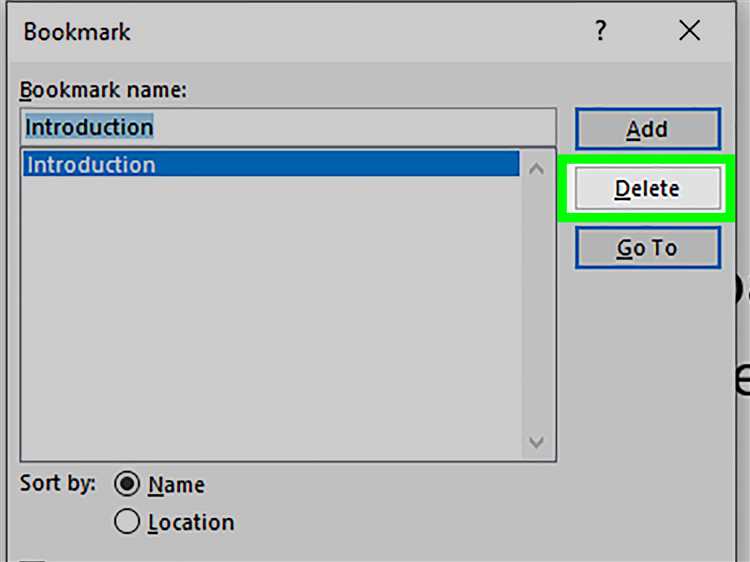Click the Sort by: label
The height and width of the screenshot is (562, 750).
click(58, 483)
